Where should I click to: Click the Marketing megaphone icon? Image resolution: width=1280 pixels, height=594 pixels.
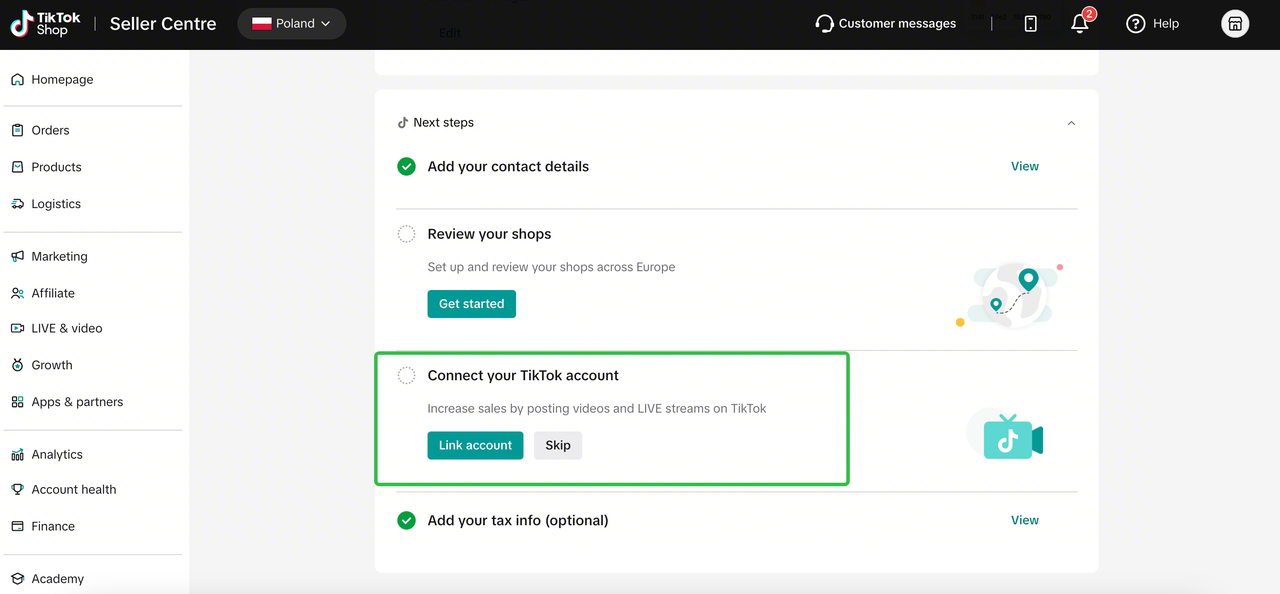(17, 257)
